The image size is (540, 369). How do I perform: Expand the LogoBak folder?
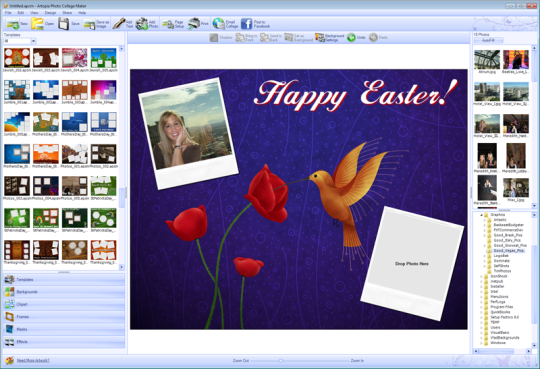click(x=484, y=256)
